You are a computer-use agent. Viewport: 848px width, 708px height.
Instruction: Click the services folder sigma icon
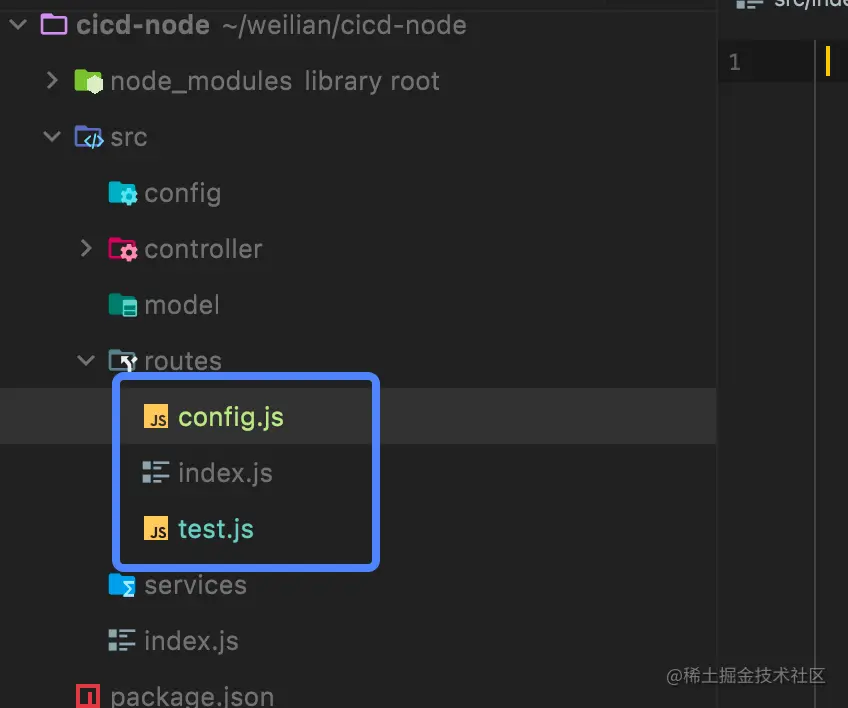tap(122, 585)
